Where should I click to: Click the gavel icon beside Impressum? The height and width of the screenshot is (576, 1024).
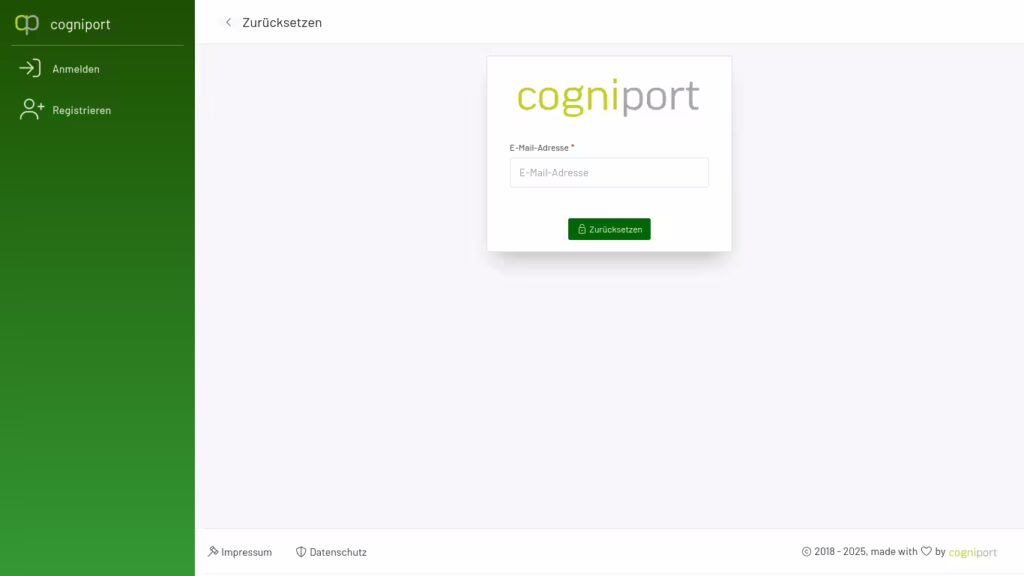(x=213, y=552)
